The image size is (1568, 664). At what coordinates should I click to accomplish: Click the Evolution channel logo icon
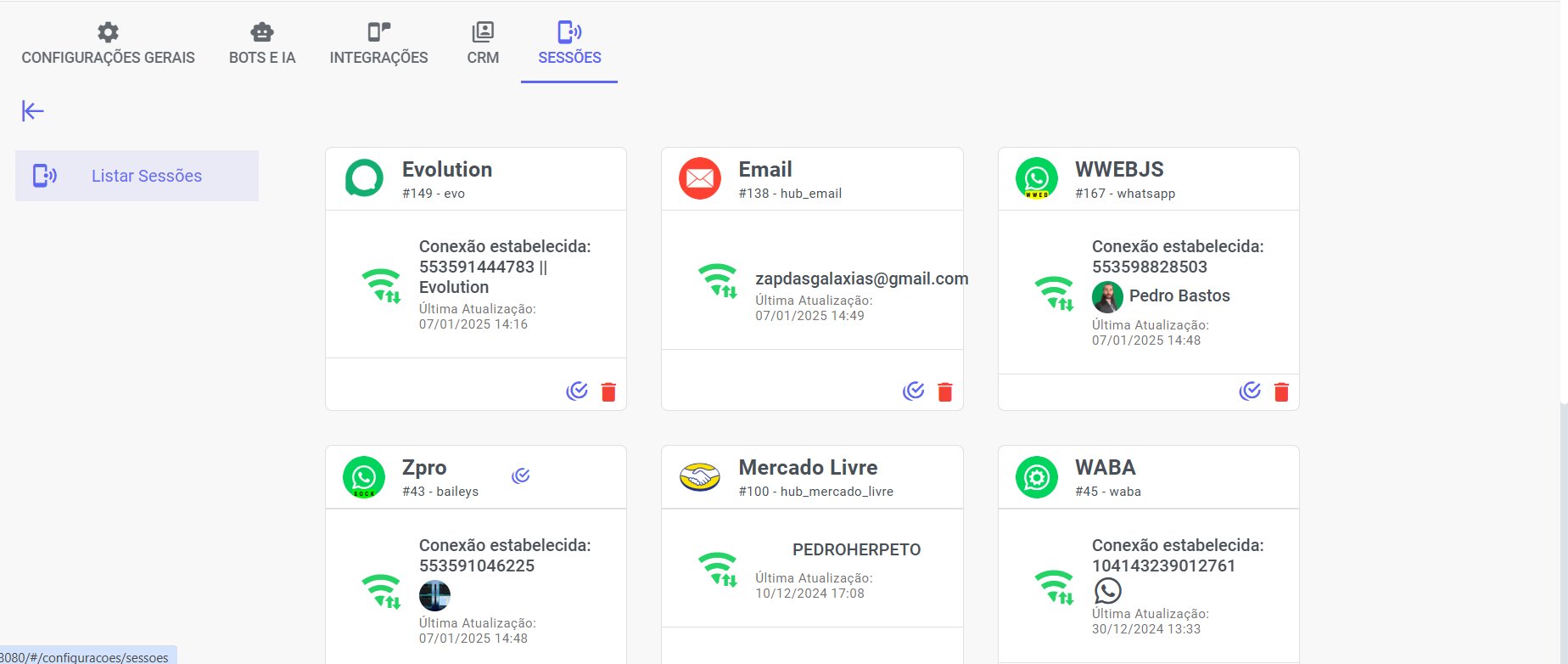364,178
